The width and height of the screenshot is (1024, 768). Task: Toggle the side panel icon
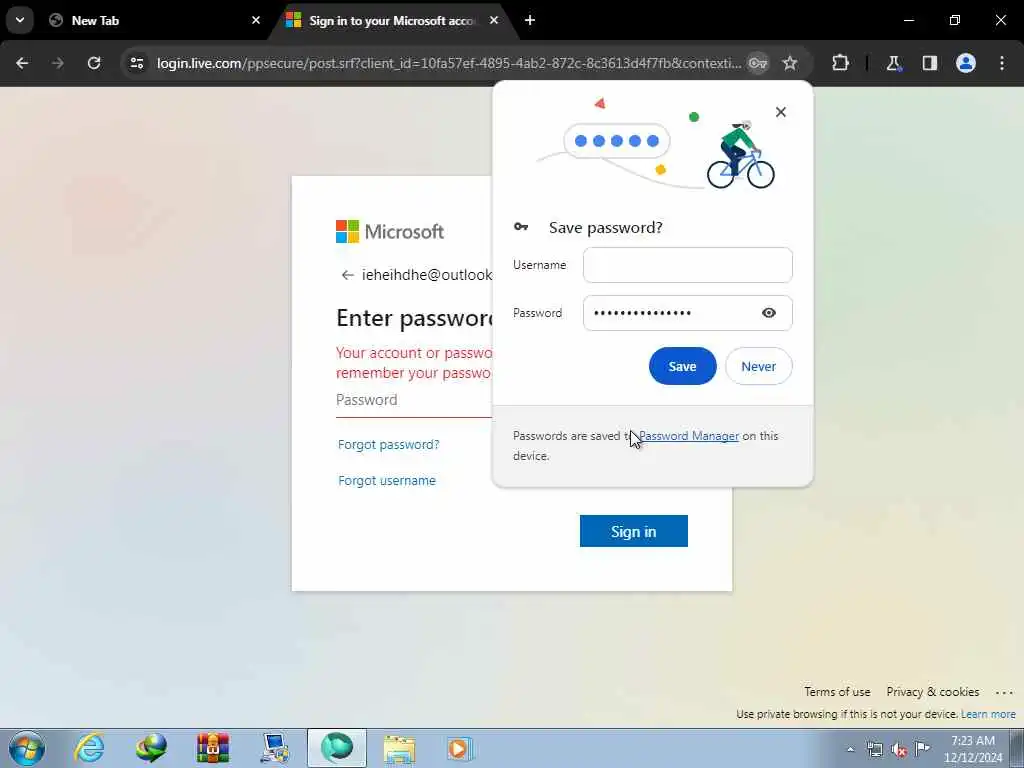[930, 63]
